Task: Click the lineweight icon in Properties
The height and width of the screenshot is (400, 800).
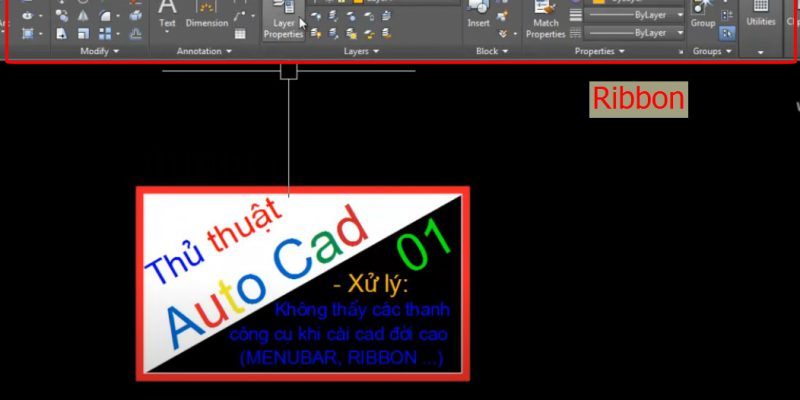Action: tap(576, 15)
